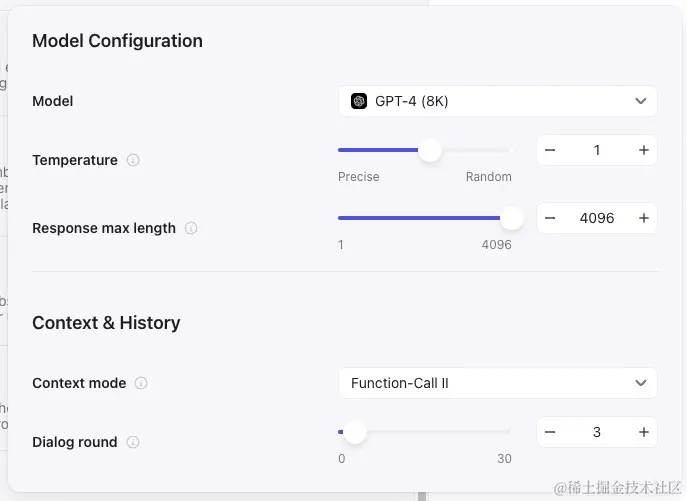Click the Response max length slider handle
This screenshot has width=687, height=501.
click(x=511, y=218)
